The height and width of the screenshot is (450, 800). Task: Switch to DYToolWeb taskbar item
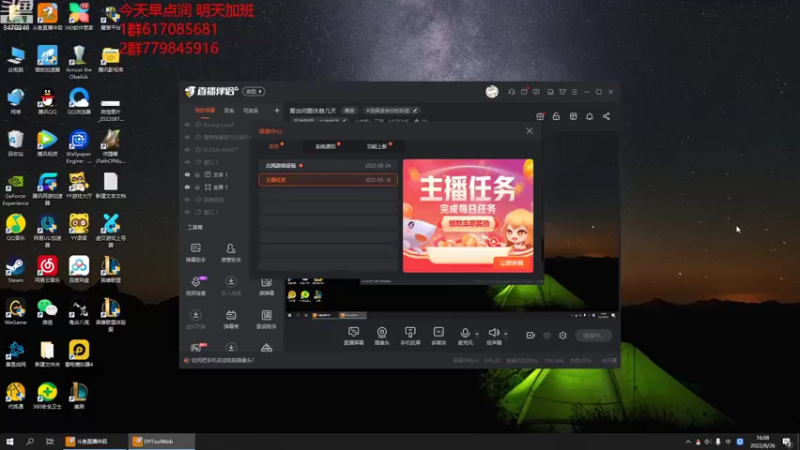pyautogui.click(x=161, y=441)
